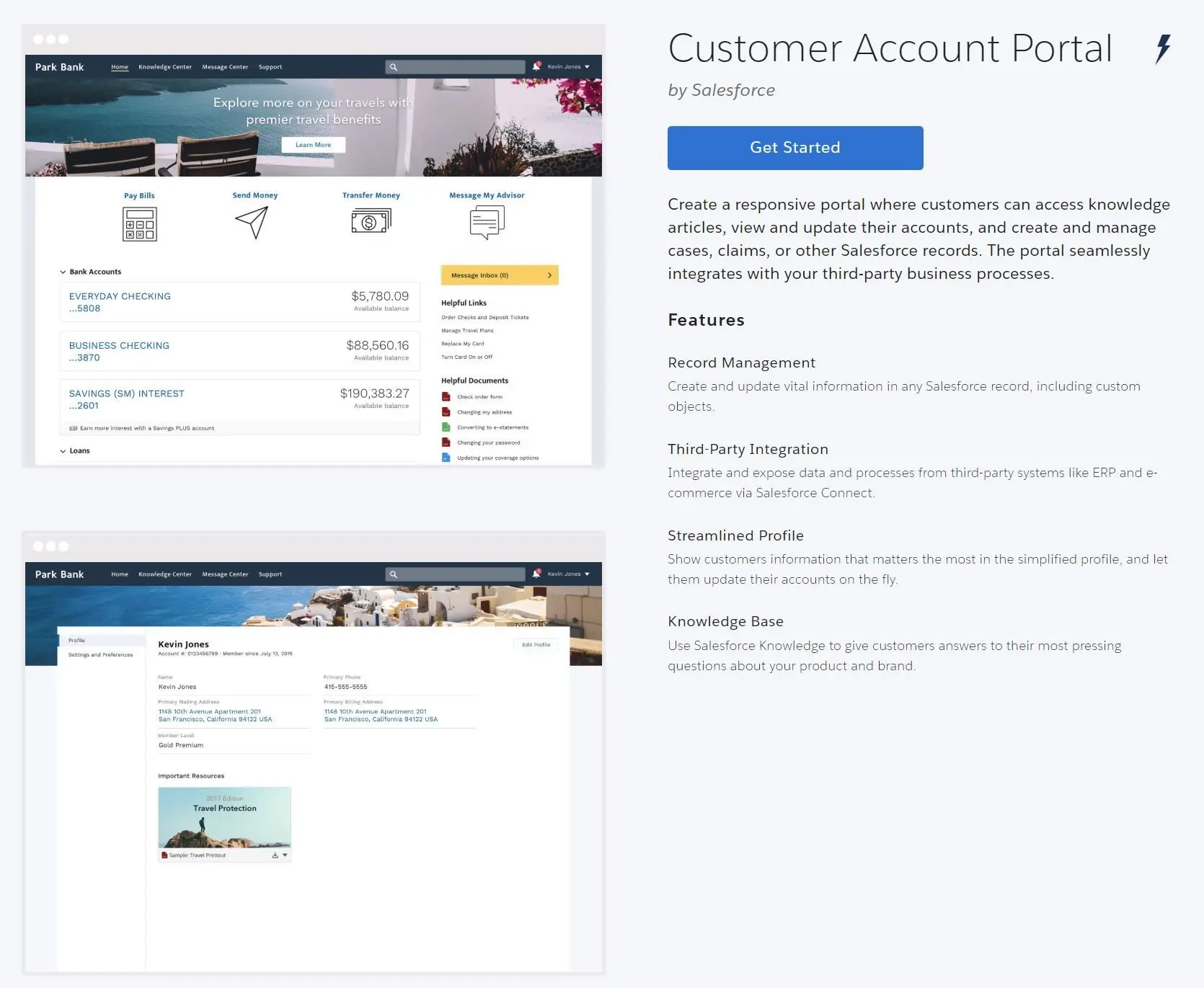The width and height of the screenshot is (1204, 988).
Task: Select Support in top preview
Action: point(270,67)
